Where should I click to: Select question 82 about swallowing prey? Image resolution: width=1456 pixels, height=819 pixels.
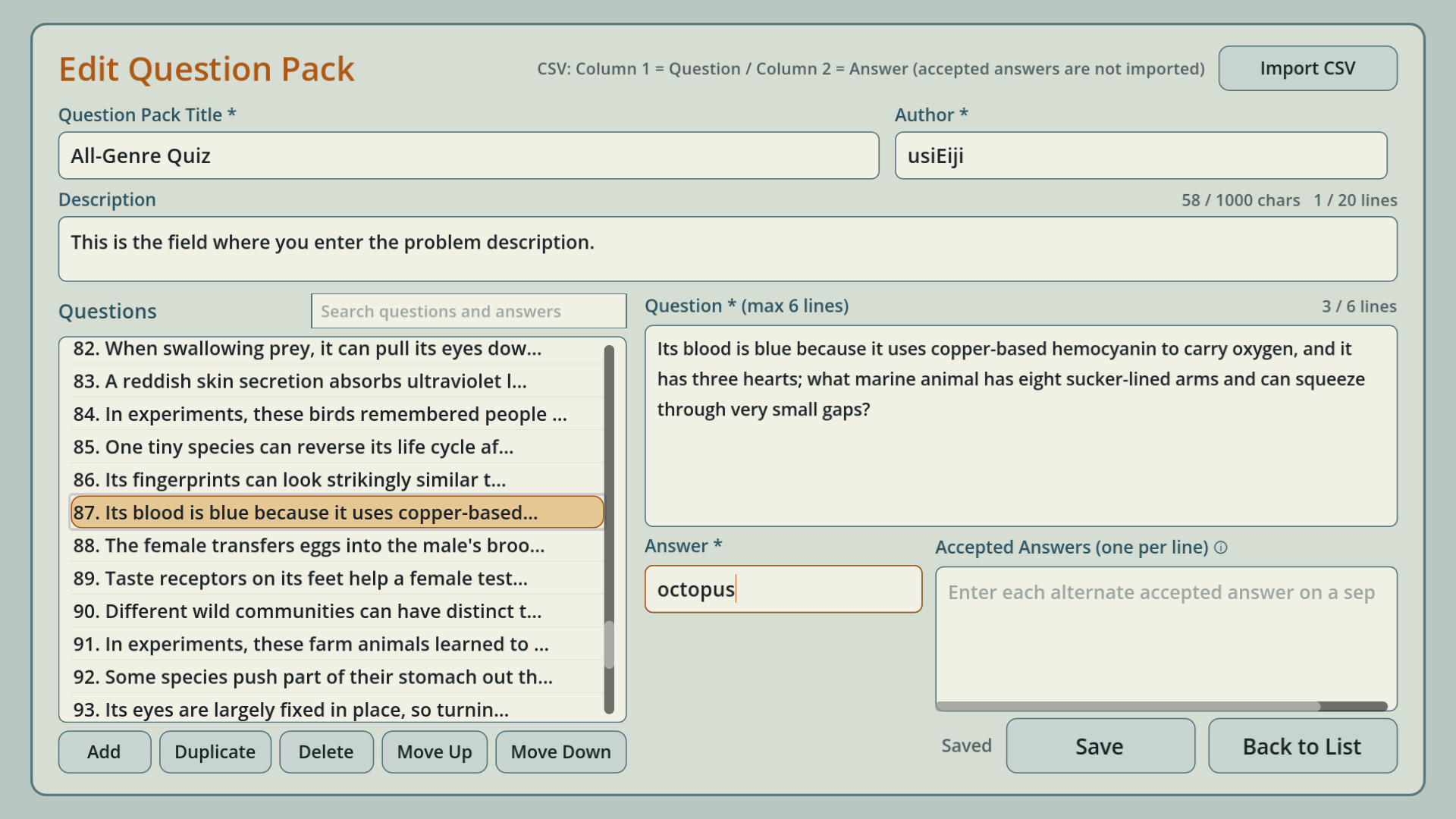tap(337, 349)
